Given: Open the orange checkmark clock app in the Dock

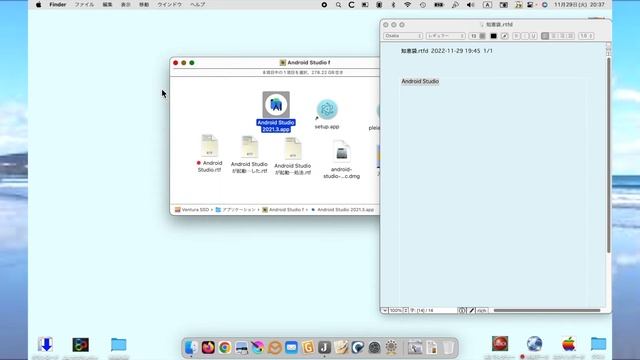Looking at the screenshot, I should click(275, 347).
